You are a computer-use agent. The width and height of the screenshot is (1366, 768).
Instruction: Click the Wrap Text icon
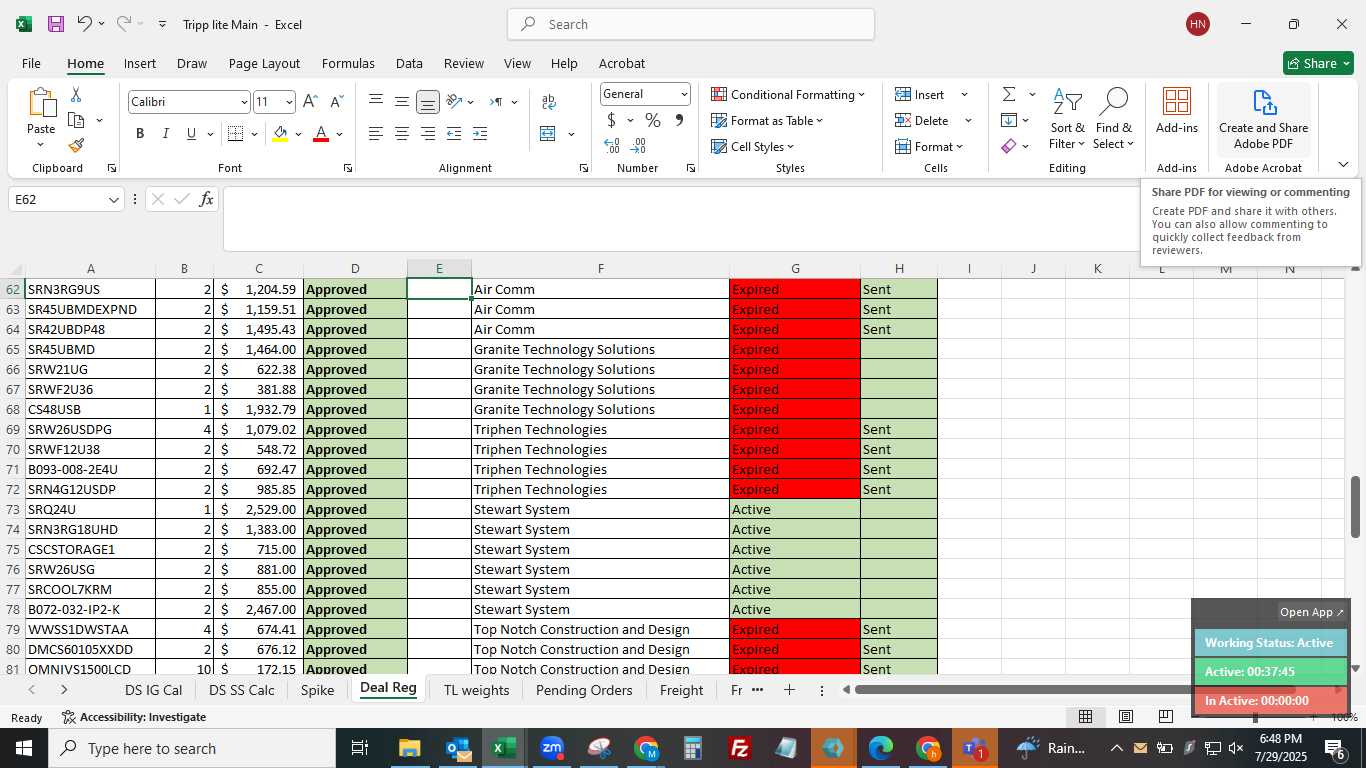click(549, 102)
